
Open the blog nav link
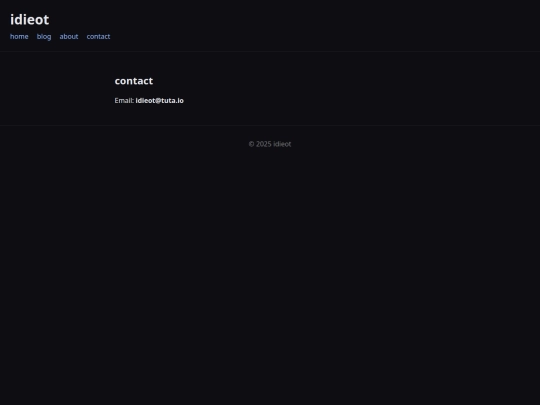pyautogui.click(x=44, y=37)
